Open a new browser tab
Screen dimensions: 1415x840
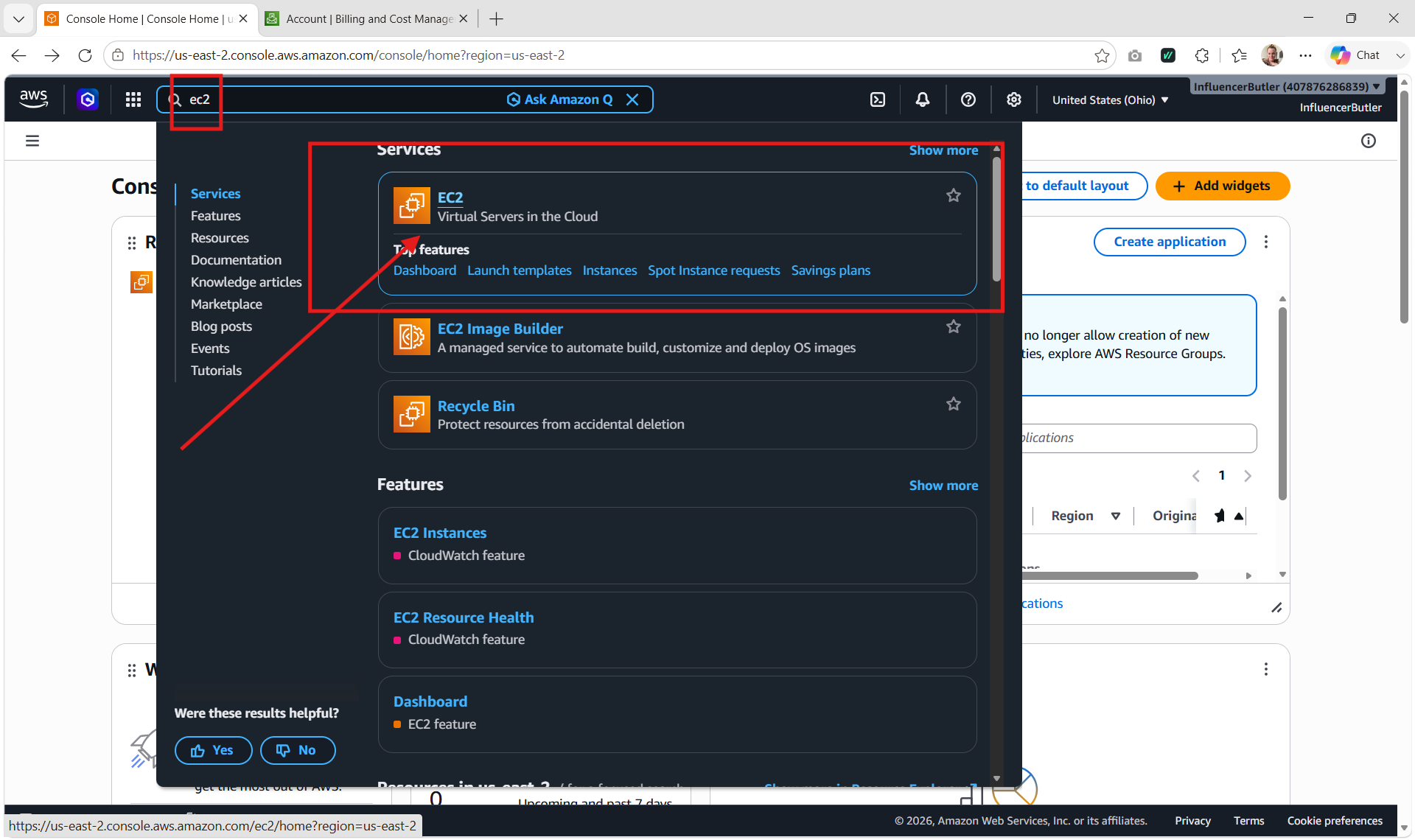tap(497, 18)
